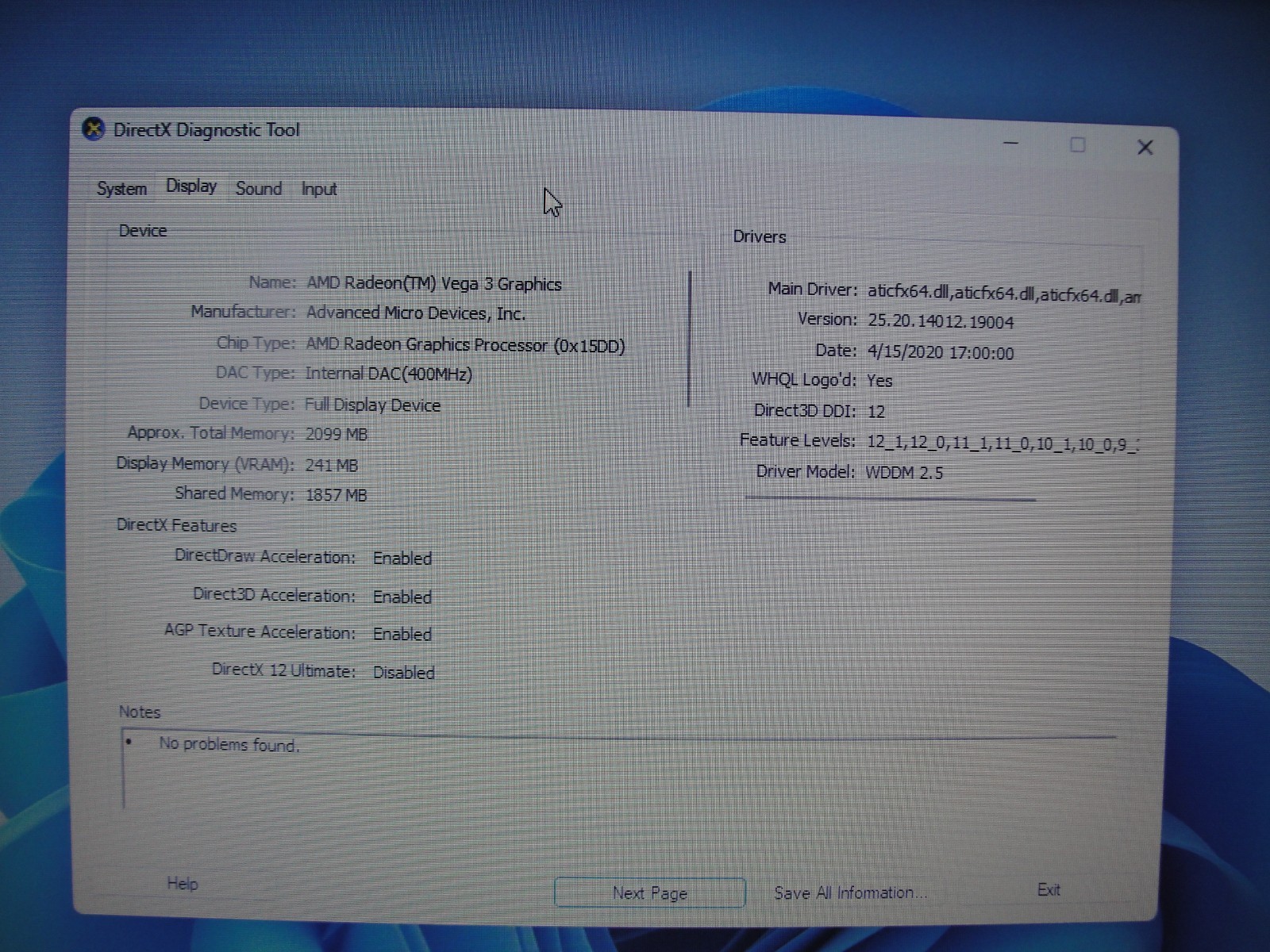The width and height of the screenshot is (1270, 952).
Task: Maximize the DirectX Diagnostic Tool window
Action: pyautogui.click(x=1077, y=144)
